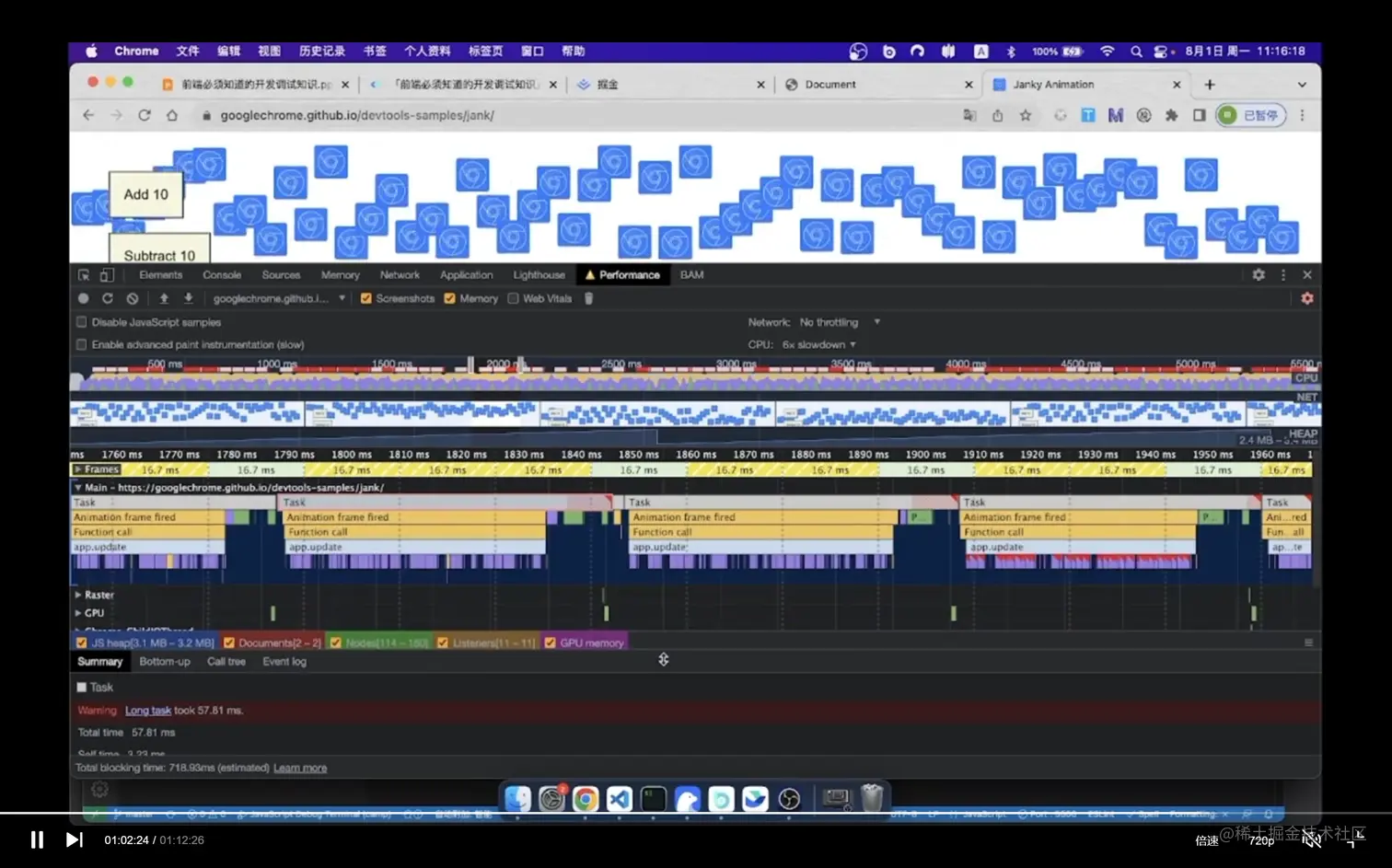
Task: Click the Add 10 button
Action: point(146,194)
